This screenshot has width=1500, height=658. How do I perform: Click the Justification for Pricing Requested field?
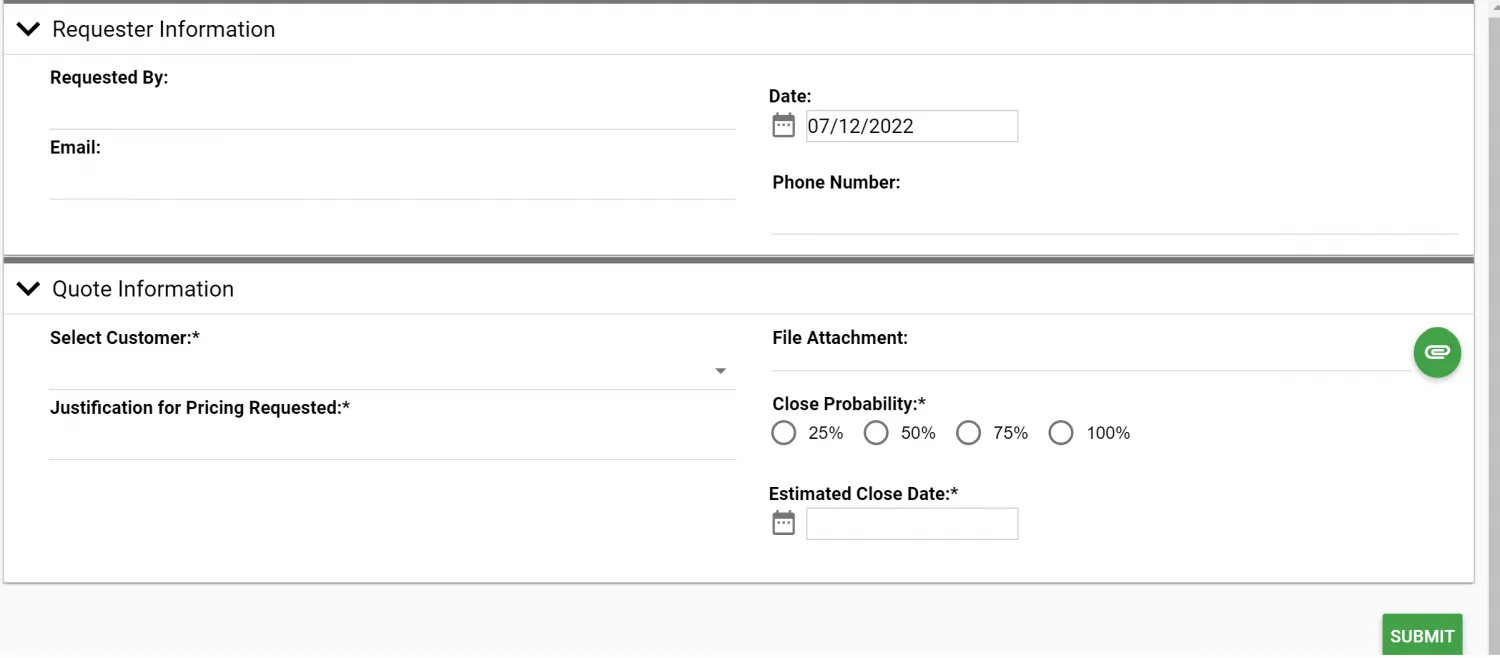[392, 441]
